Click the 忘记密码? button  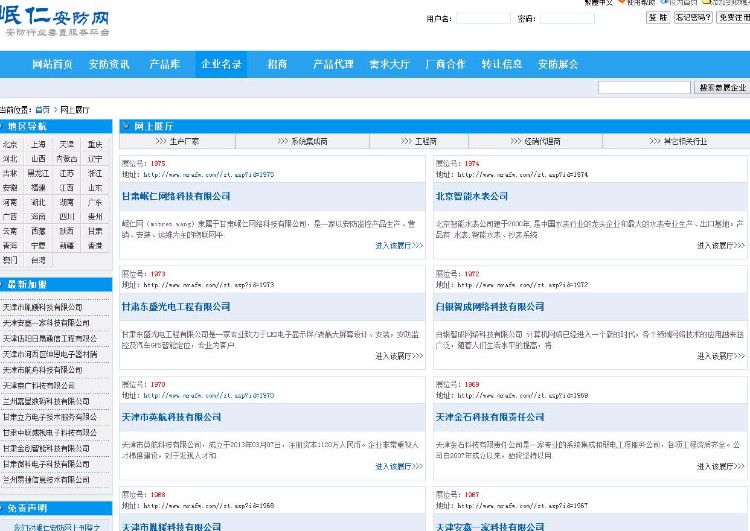click(692, 18)
